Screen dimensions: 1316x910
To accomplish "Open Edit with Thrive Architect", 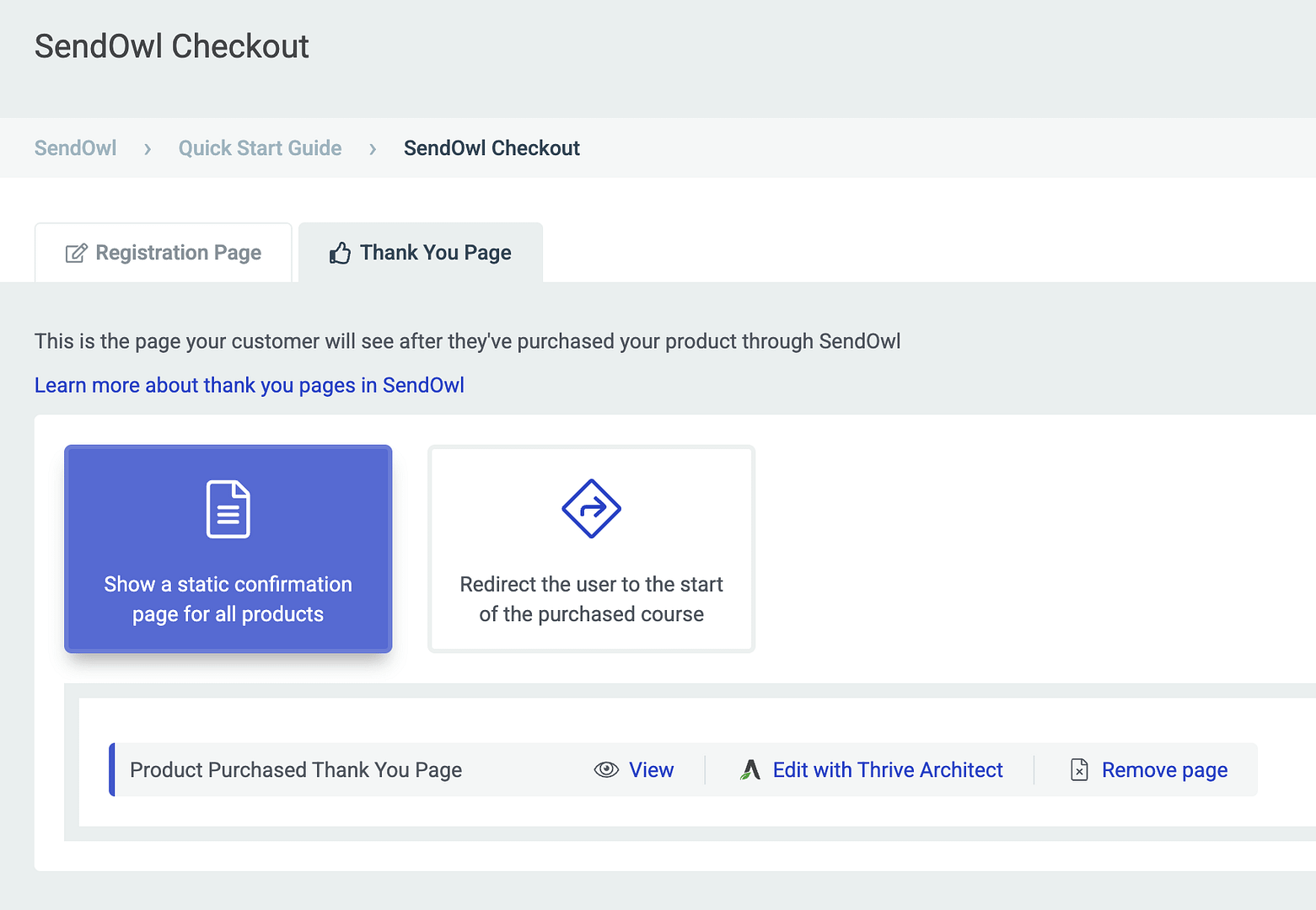I will coord(888,769).
